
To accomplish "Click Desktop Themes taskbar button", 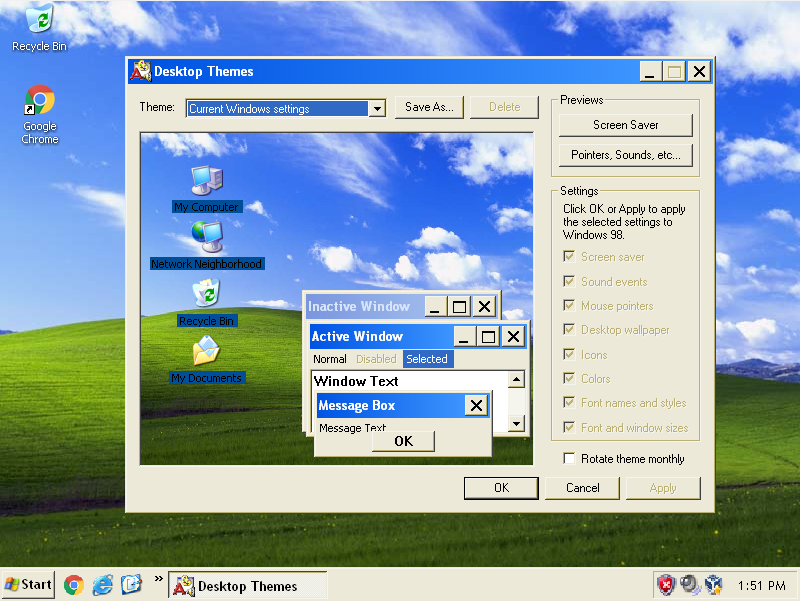I will [247, 585].
